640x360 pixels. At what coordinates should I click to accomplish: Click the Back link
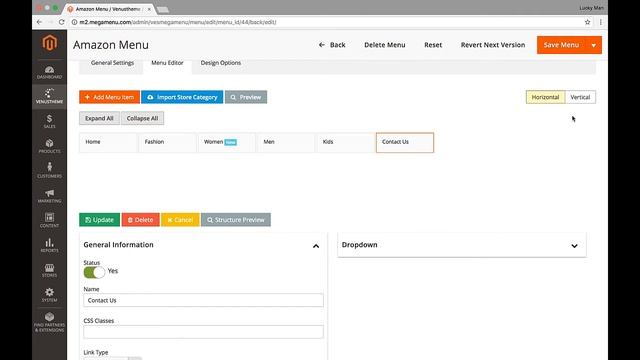tap(332, 45)
